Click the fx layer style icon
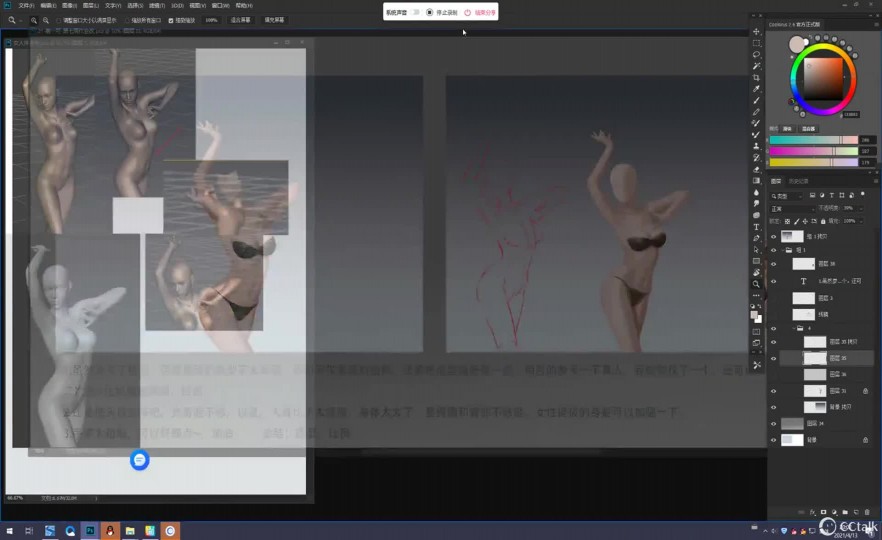Screen dimensions: 882x540 tap(812, 512)
